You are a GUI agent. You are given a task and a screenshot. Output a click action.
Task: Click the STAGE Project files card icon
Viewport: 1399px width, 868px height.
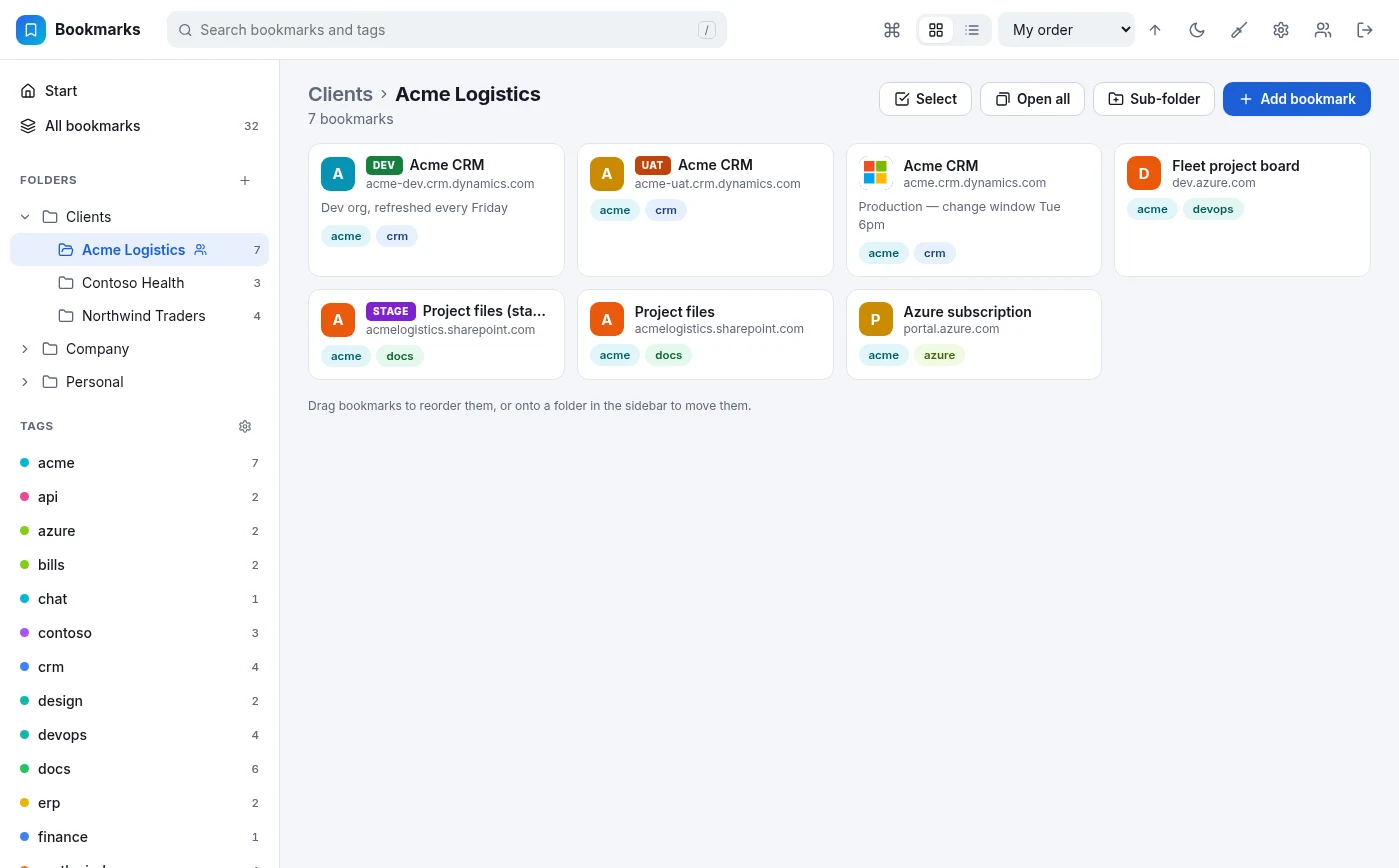[338, 320]
